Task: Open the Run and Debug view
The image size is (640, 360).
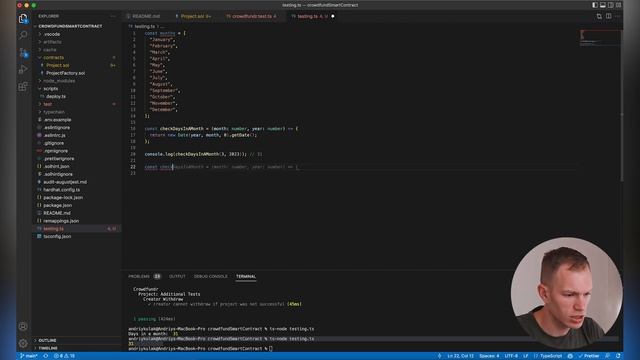Action: click(x=23, y=69)
